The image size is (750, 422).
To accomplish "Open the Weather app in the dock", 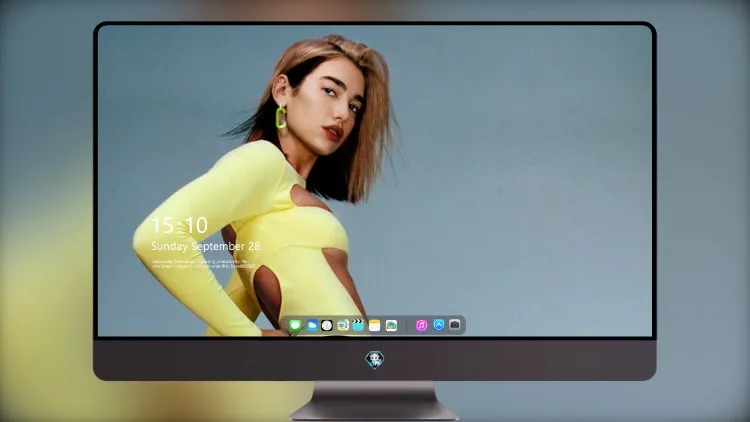I will (311, 326).
